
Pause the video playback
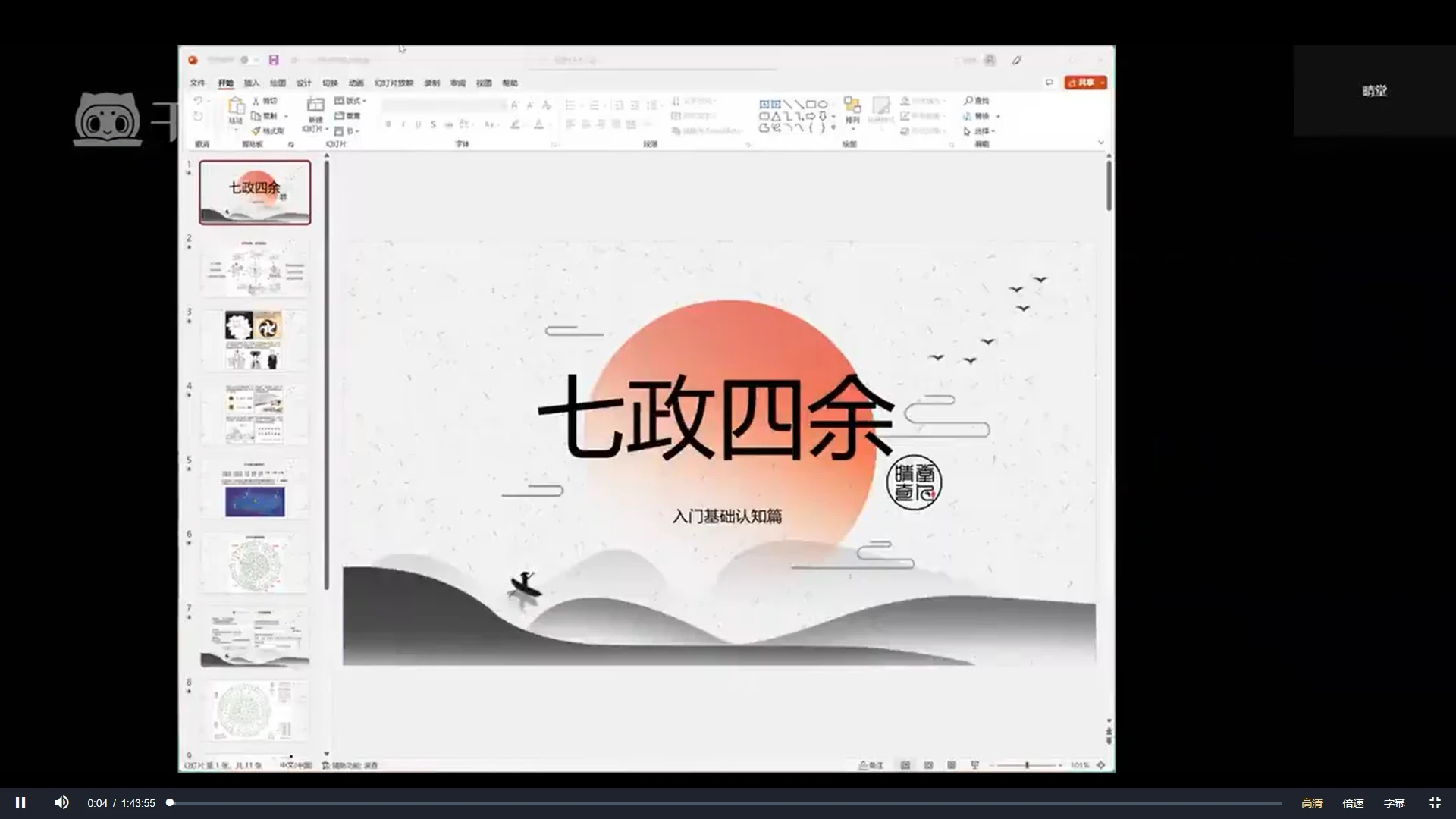(x=20, y=802)
